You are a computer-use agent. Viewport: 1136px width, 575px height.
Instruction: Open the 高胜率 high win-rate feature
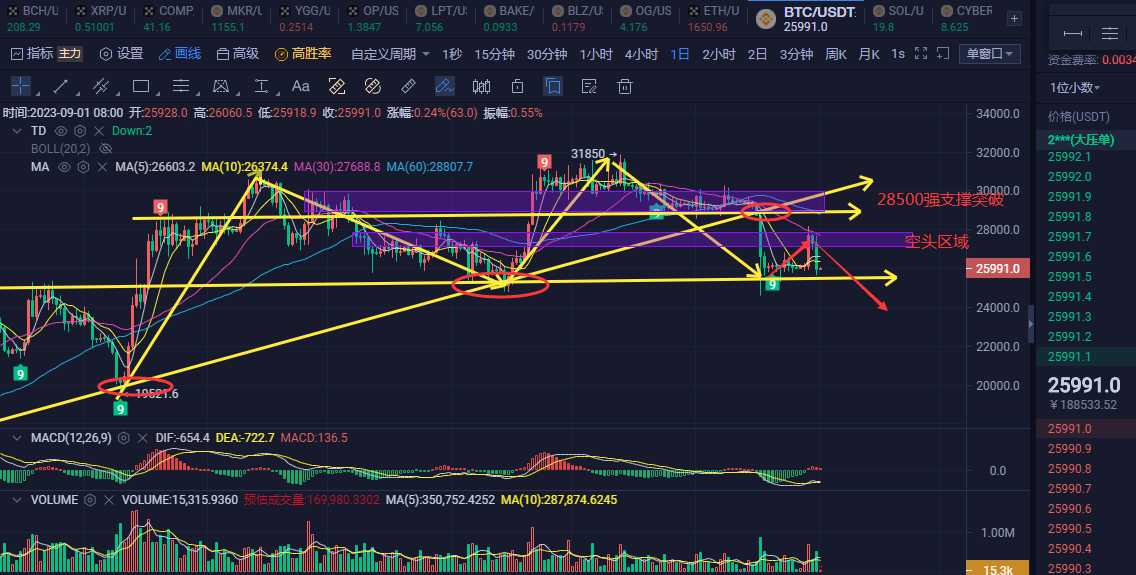[x=303, y=54]
